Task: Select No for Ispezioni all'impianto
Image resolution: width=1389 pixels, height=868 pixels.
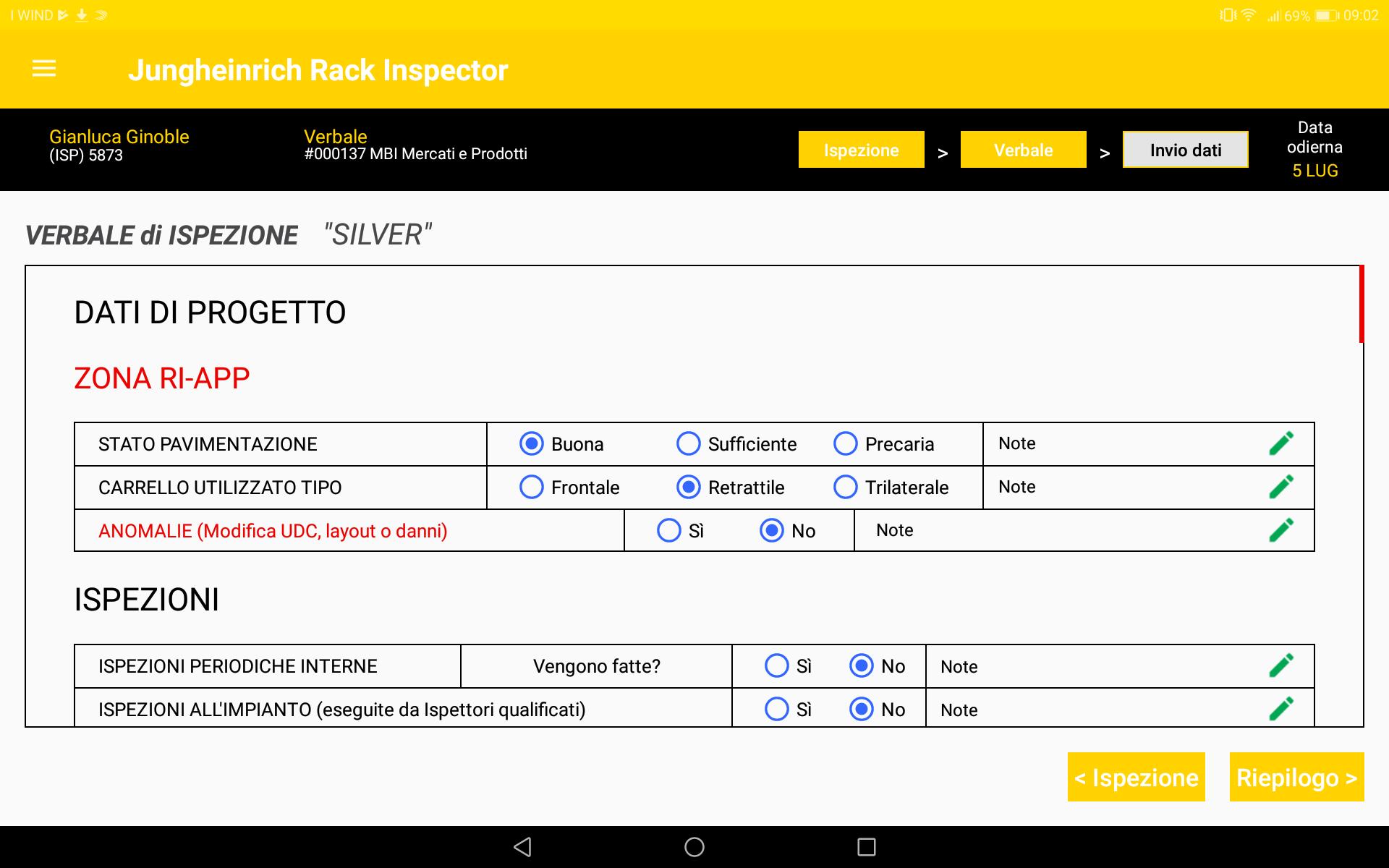Action: [x=862, y=709]
